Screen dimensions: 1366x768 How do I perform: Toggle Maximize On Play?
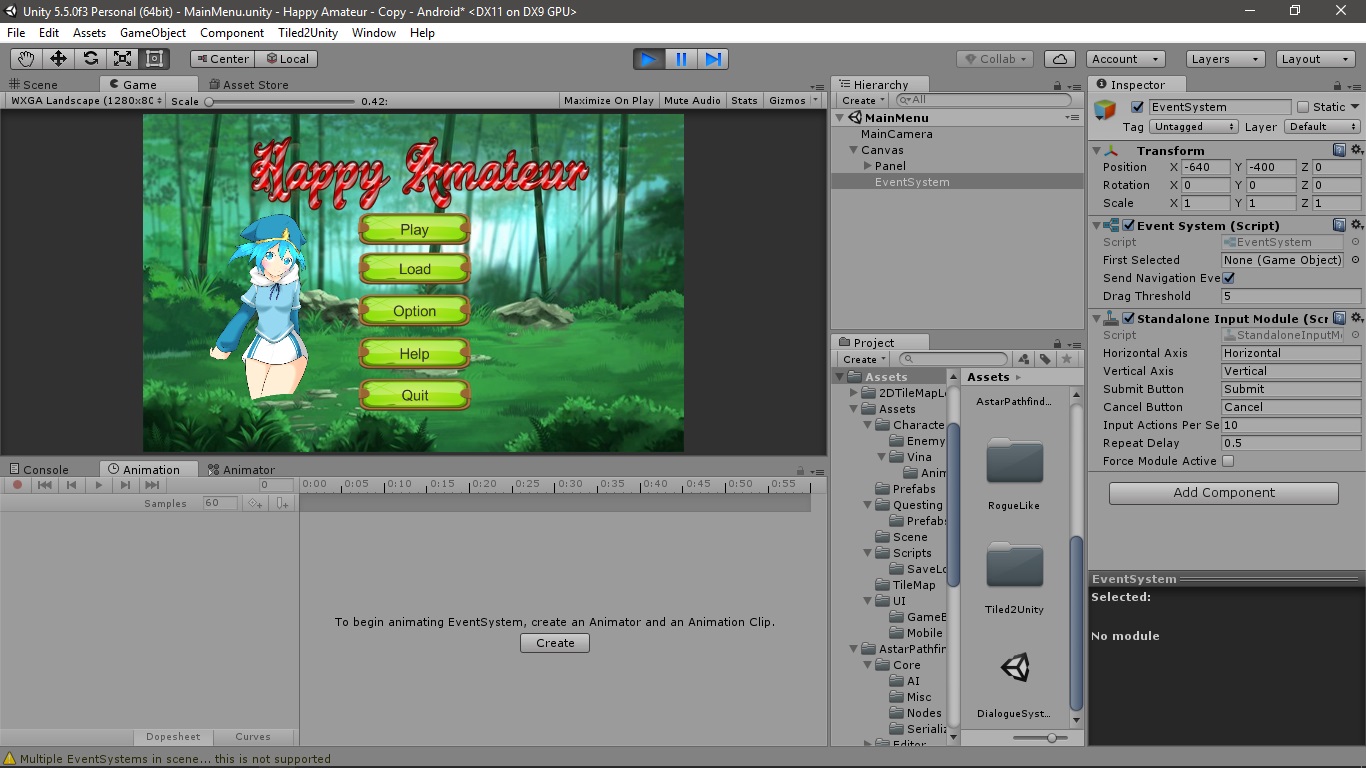tap(609, 100)
